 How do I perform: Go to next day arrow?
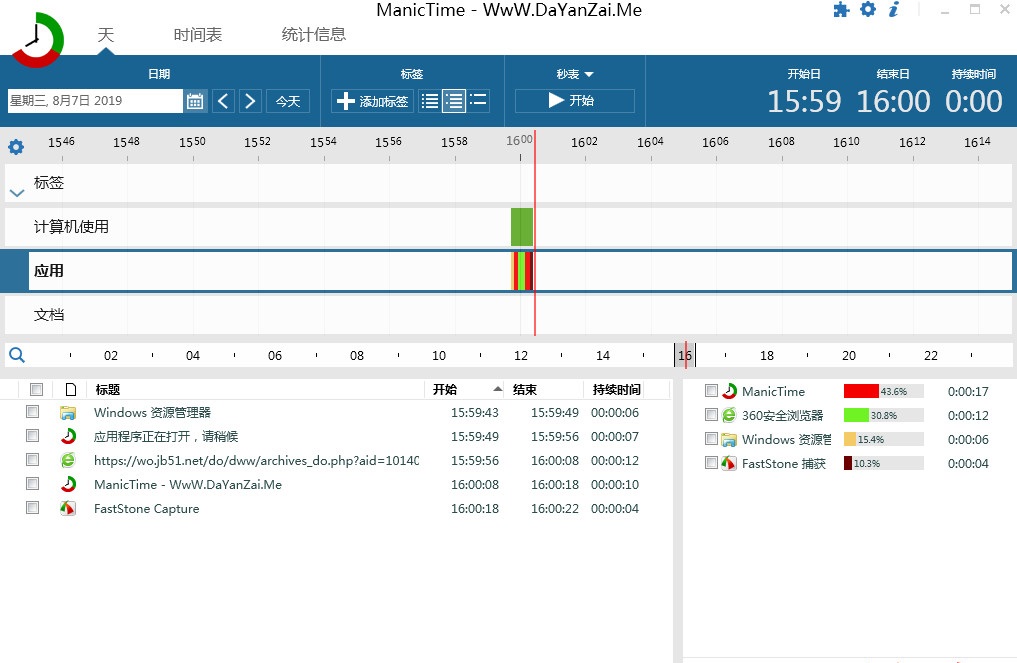pos(250,101)
